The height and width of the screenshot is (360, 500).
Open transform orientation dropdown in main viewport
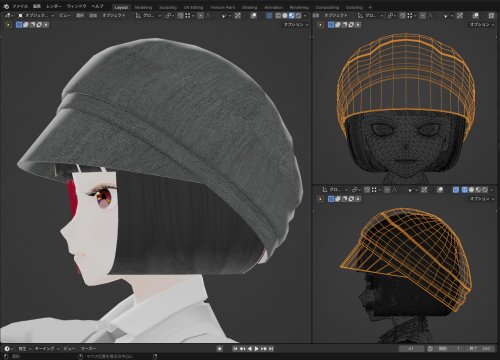[x=149, y=16]
